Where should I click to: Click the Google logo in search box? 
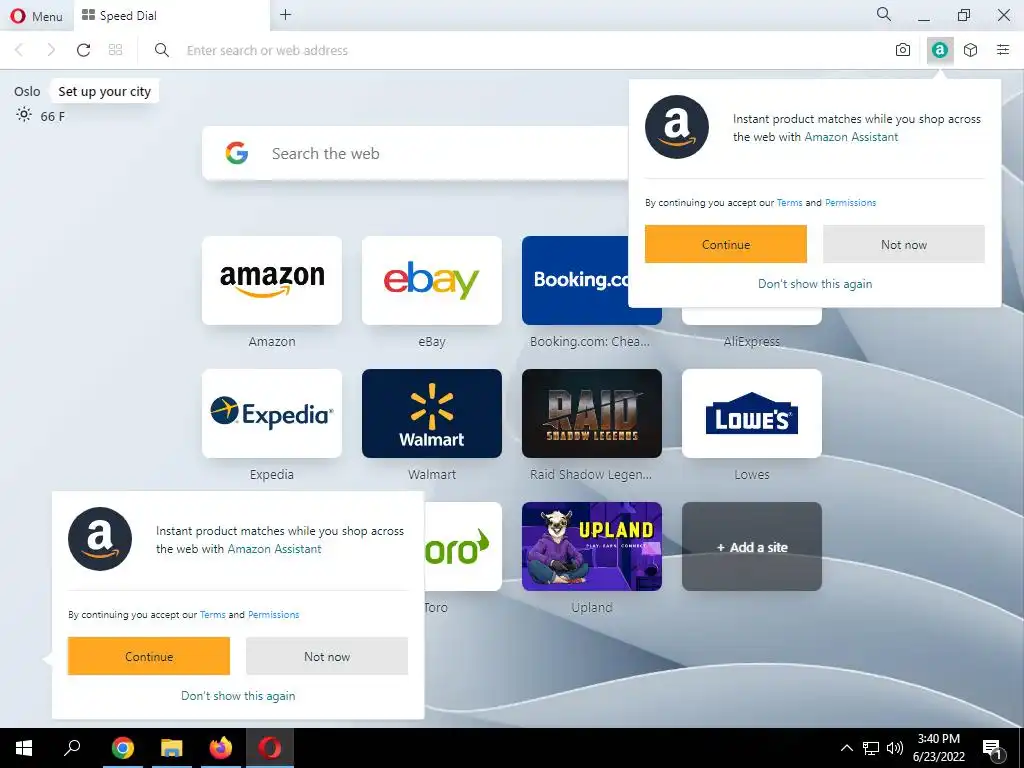pyautogui.click(x=236, y=153)
